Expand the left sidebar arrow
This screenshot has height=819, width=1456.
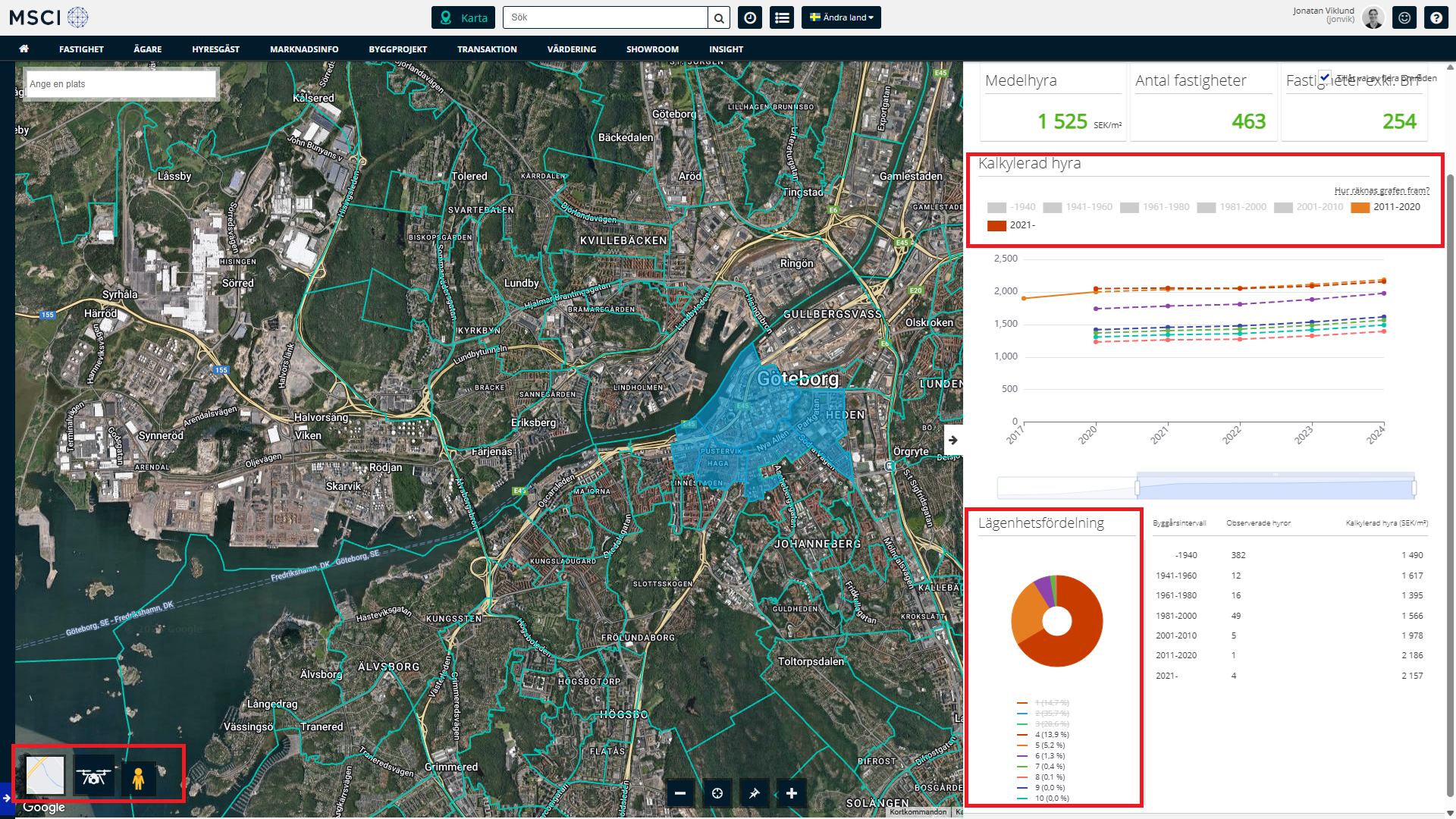pos(6,798)
